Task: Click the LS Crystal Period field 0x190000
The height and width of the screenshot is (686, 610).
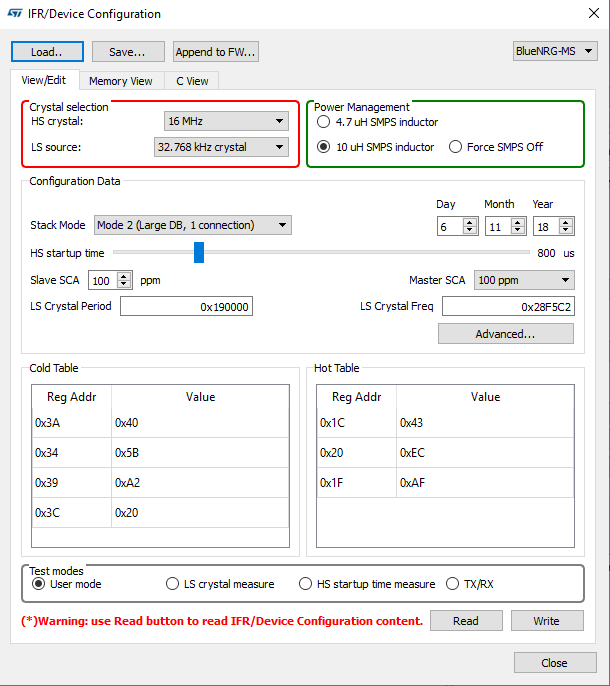Action: 186,306
